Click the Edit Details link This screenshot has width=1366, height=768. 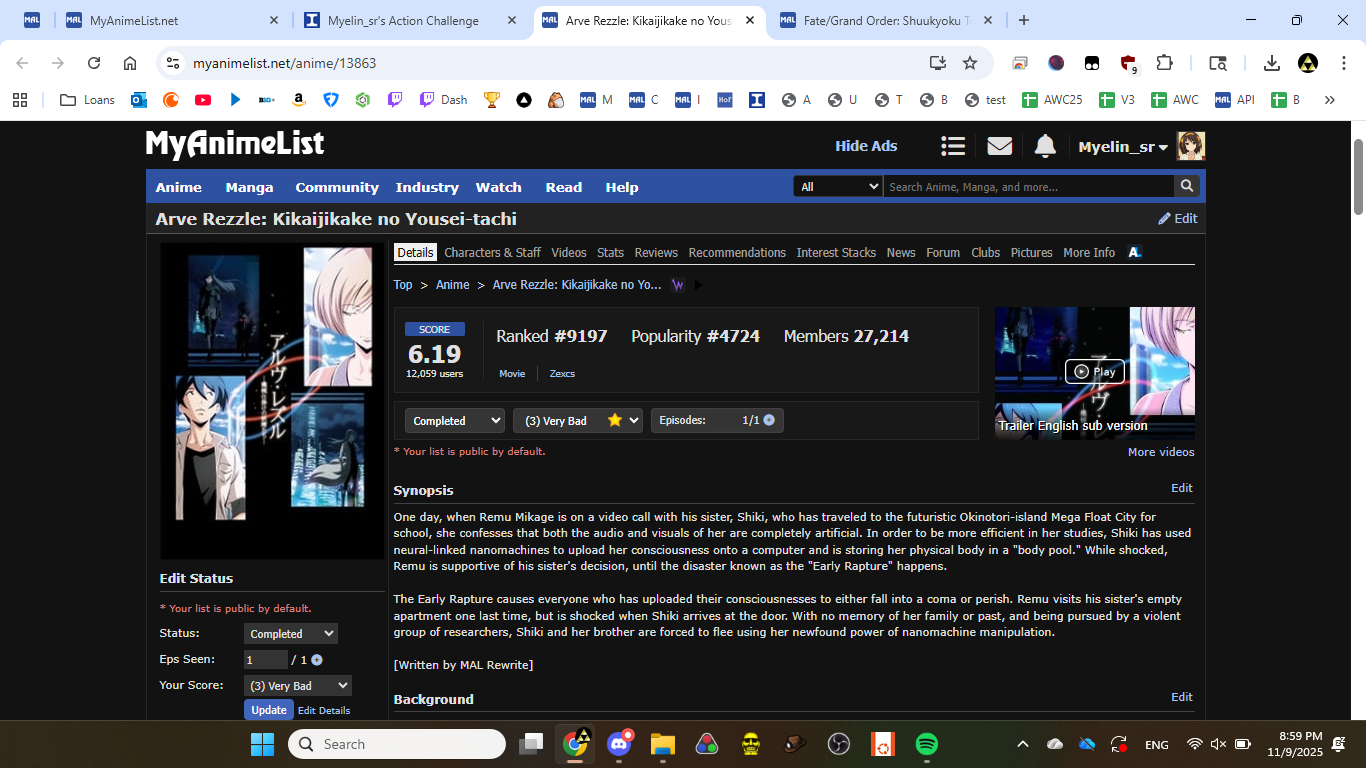pyautogui.click(x=324, y=711)
